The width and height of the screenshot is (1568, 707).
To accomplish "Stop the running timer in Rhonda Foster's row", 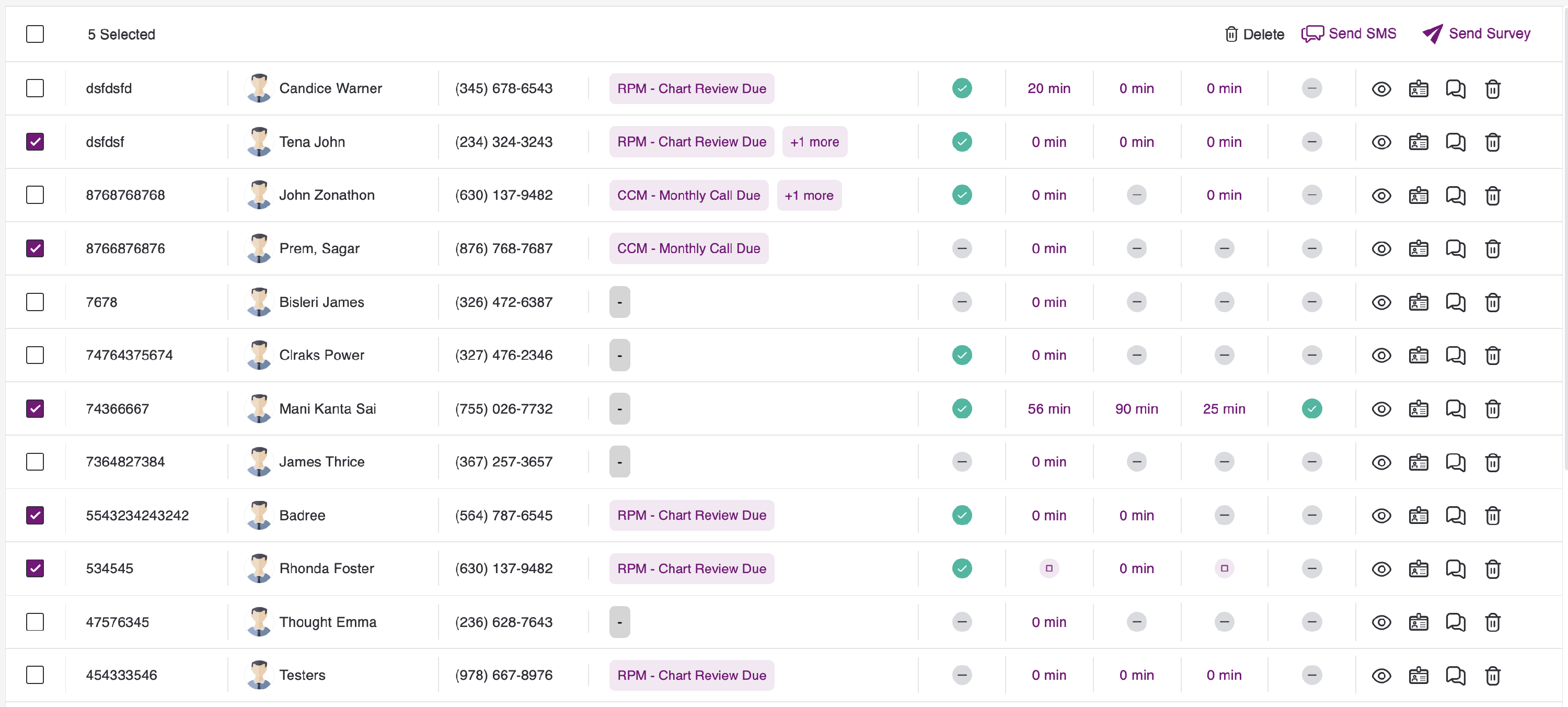I will [1049, 569].
